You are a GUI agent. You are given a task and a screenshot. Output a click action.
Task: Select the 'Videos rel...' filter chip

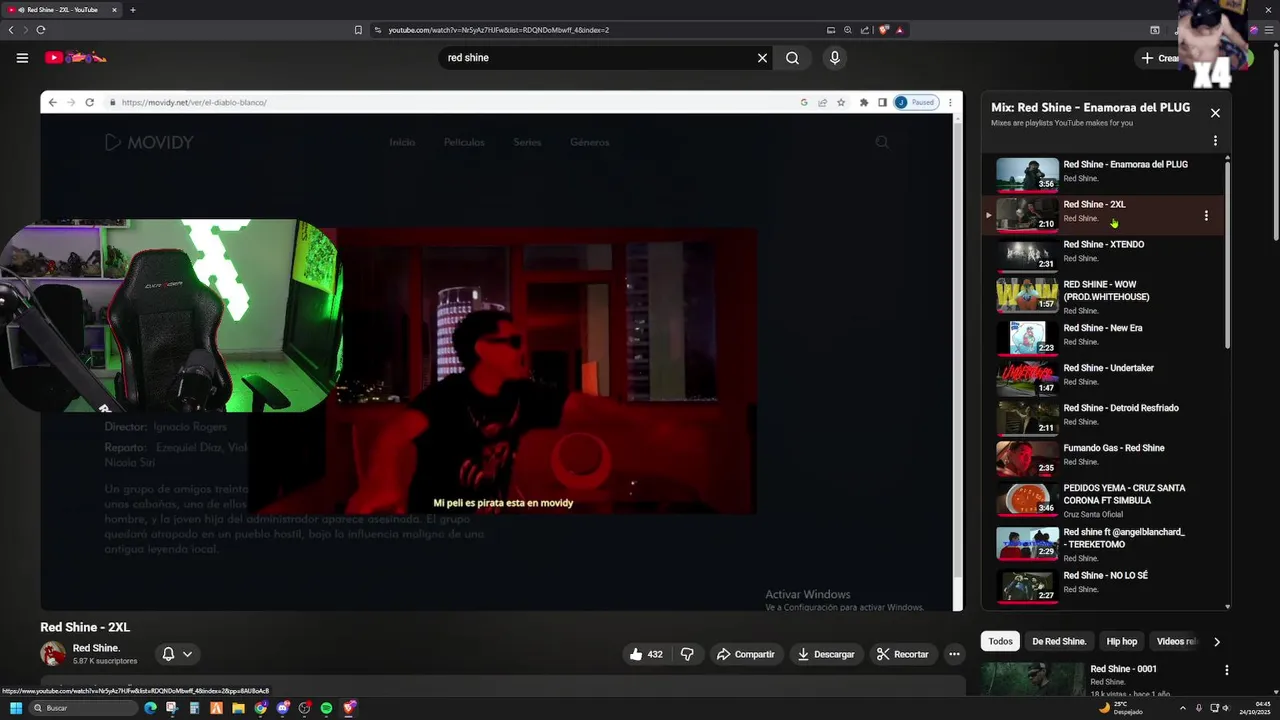pos(1176,642)
